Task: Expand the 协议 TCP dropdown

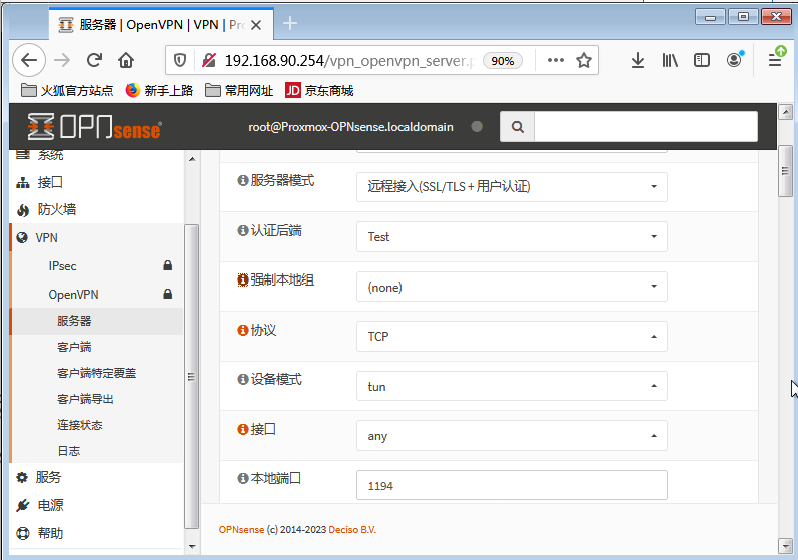Action: 511,337
